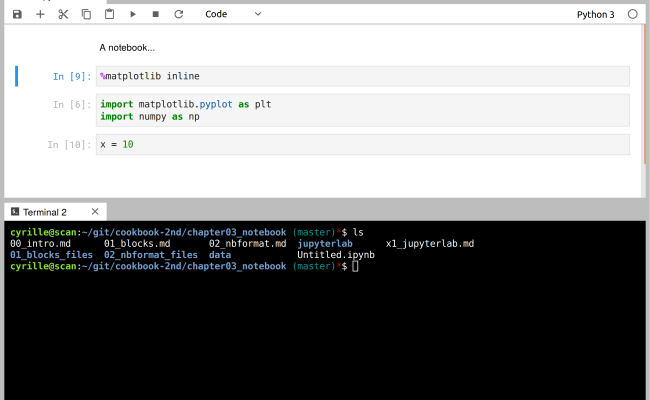650x400 pixels.
Task: Click the terminal icon on Terminal 2 tab
Action: click(x=15, y=212)
